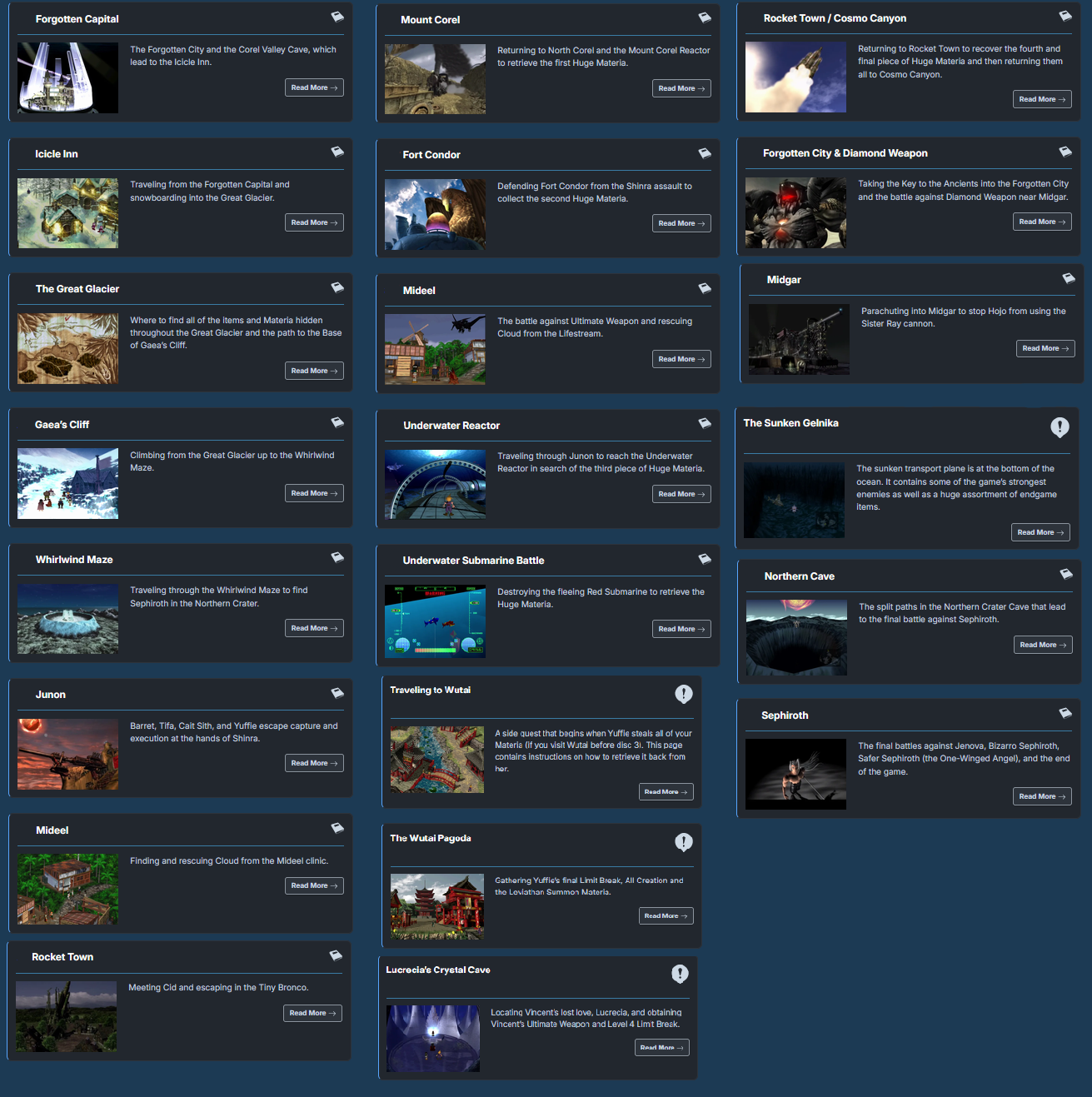Click 'The Sunken Gelnika' title text

tap(790, 423)
